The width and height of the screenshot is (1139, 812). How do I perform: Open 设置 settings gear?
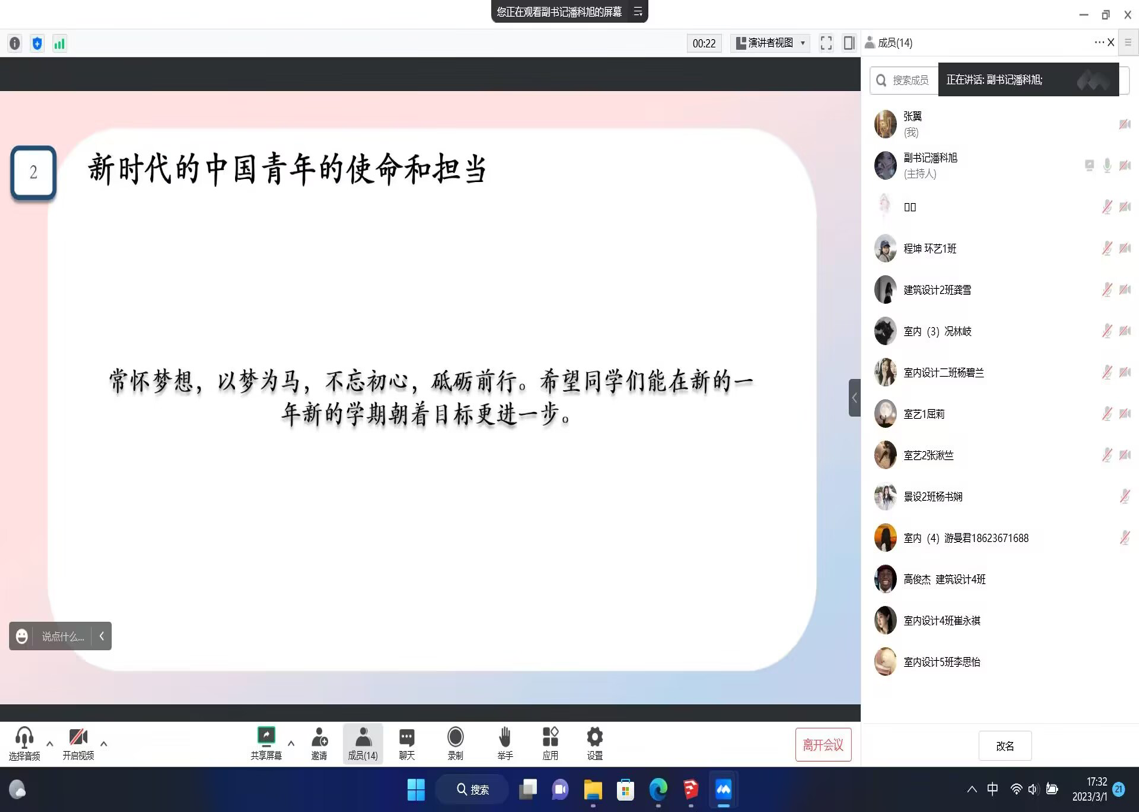pyautogui.click(x=595, y=743)
